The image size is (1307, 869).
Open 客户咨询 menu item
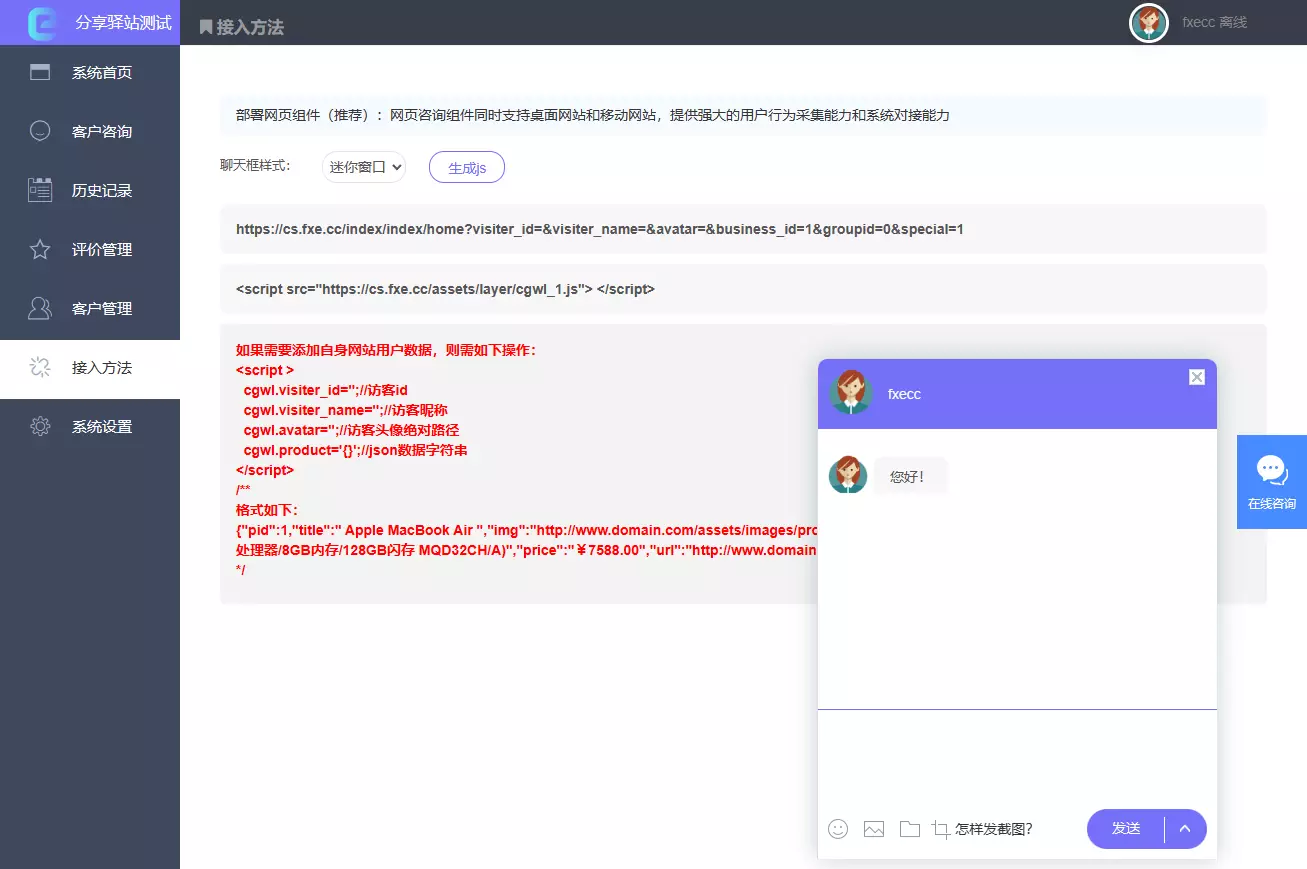pyautogui.click(x=90, y=131)
